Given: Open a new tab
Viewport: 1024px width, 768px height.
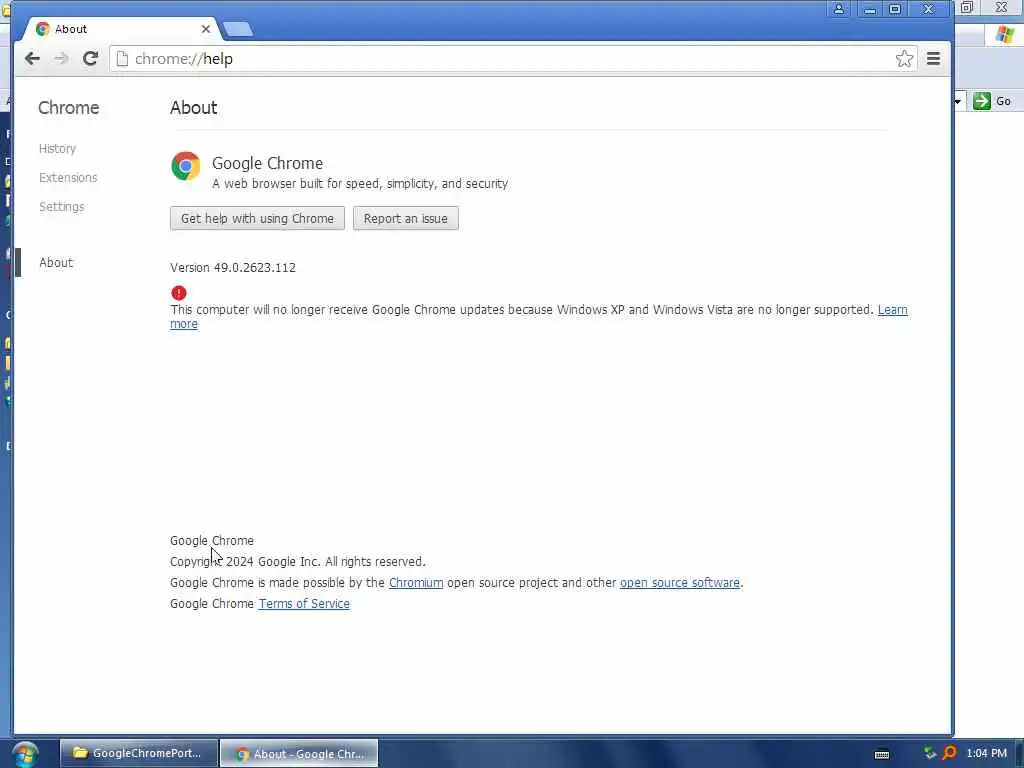Looking at the screenshot, I should click(x=238, y=29).
